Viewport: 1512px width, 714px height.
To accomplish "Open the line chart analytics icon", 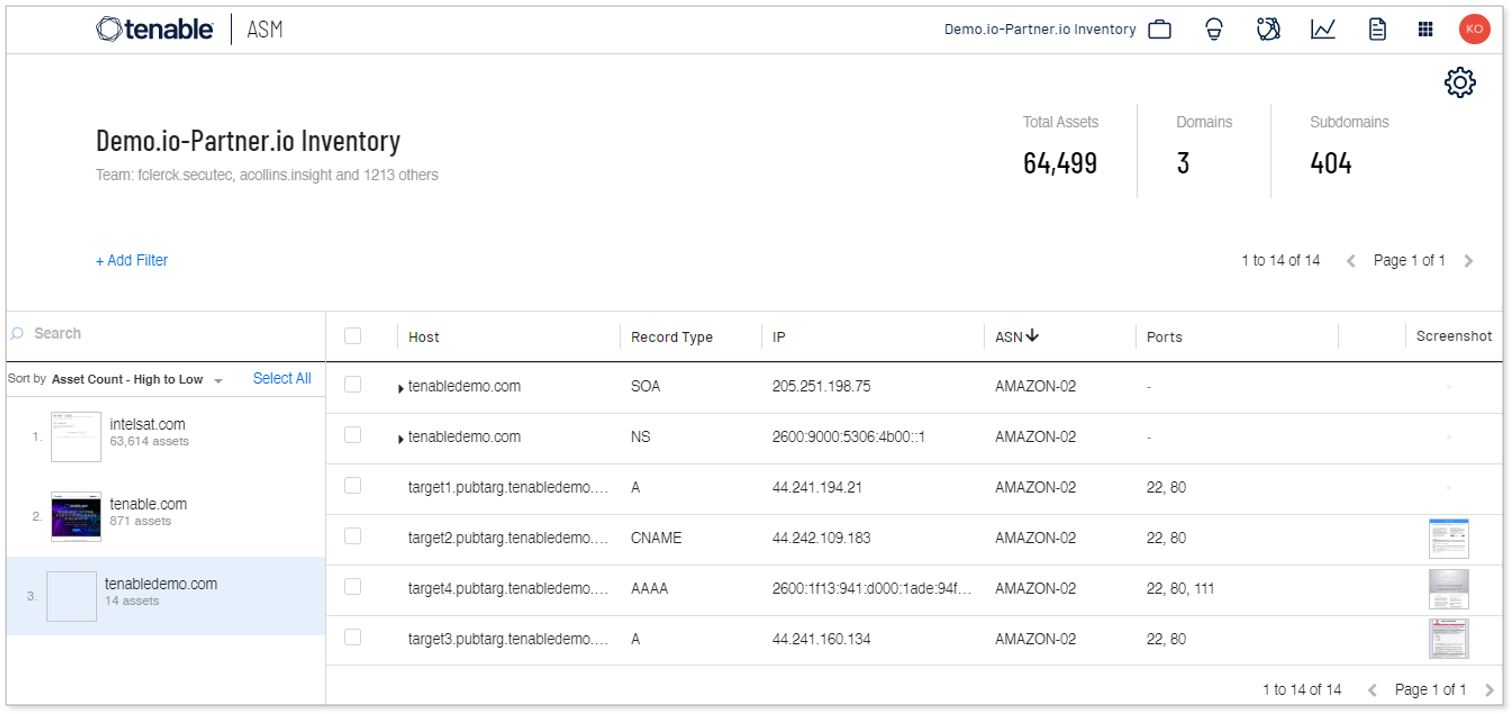I will (x=1322, y=29).
